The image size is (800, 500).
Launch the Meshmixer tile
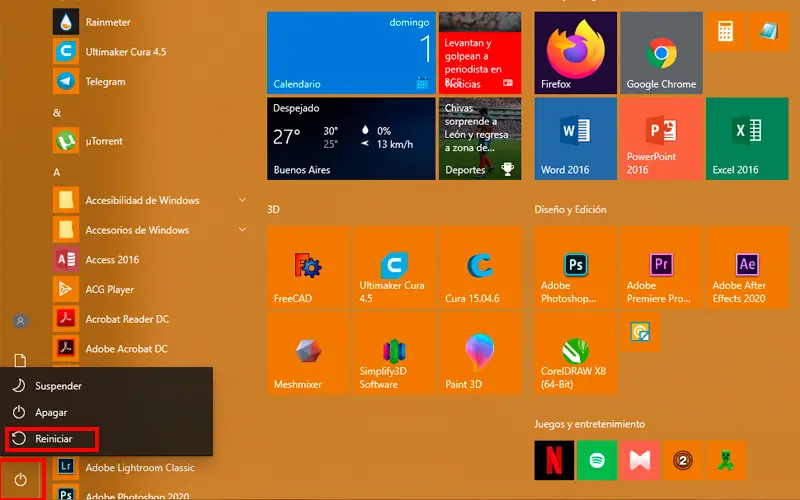click(308, 353)
